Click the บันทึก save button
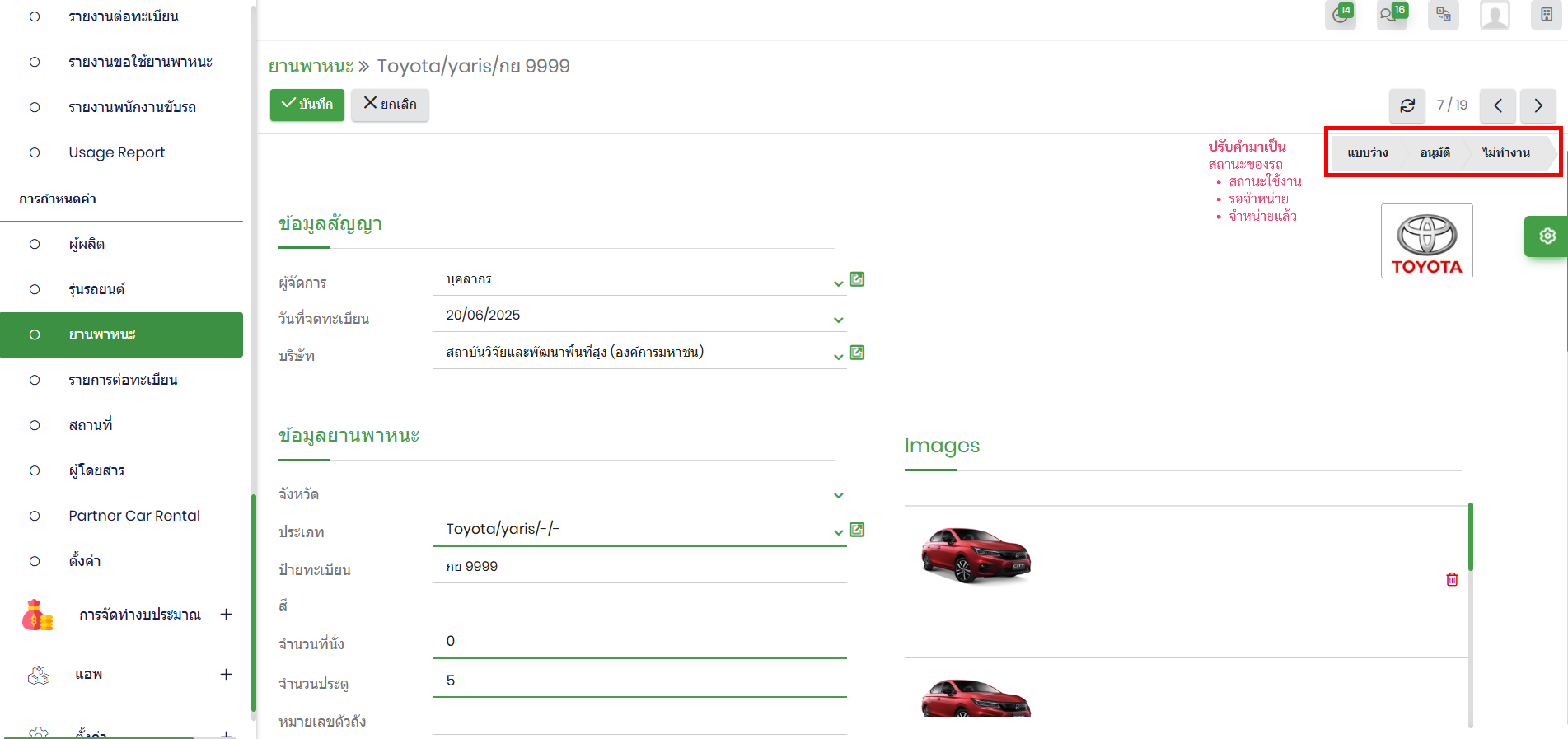1568x739 pixels. (307, 104)
